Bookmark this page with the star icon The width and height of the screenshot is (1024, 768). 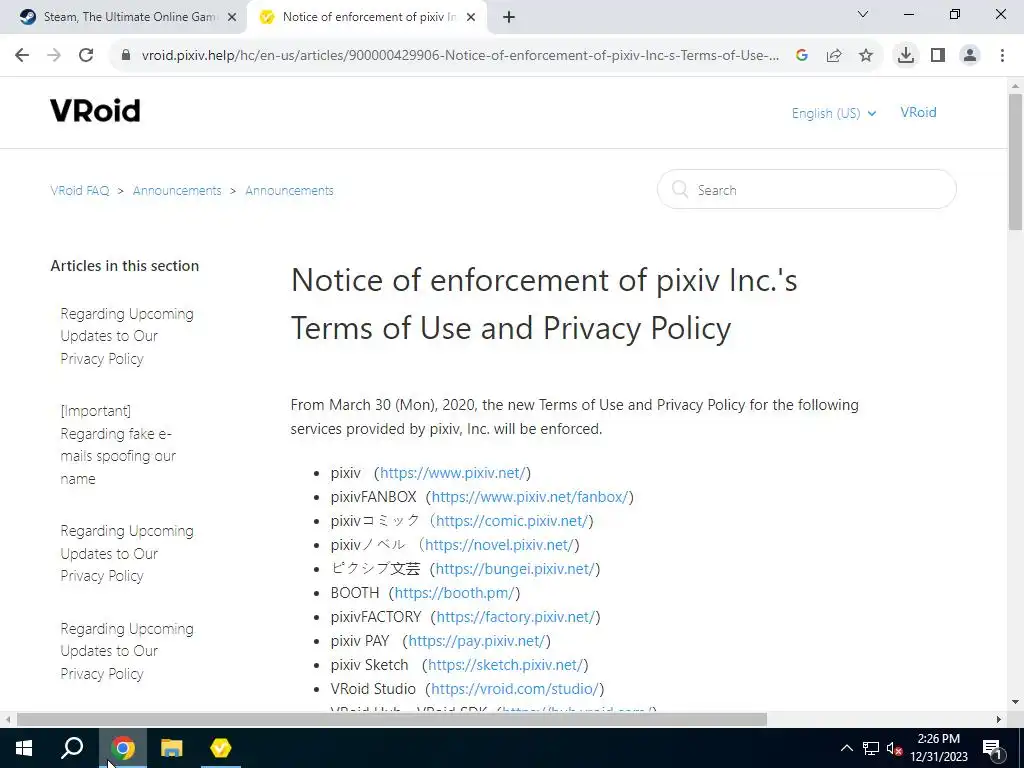click(x=866, y=56)
